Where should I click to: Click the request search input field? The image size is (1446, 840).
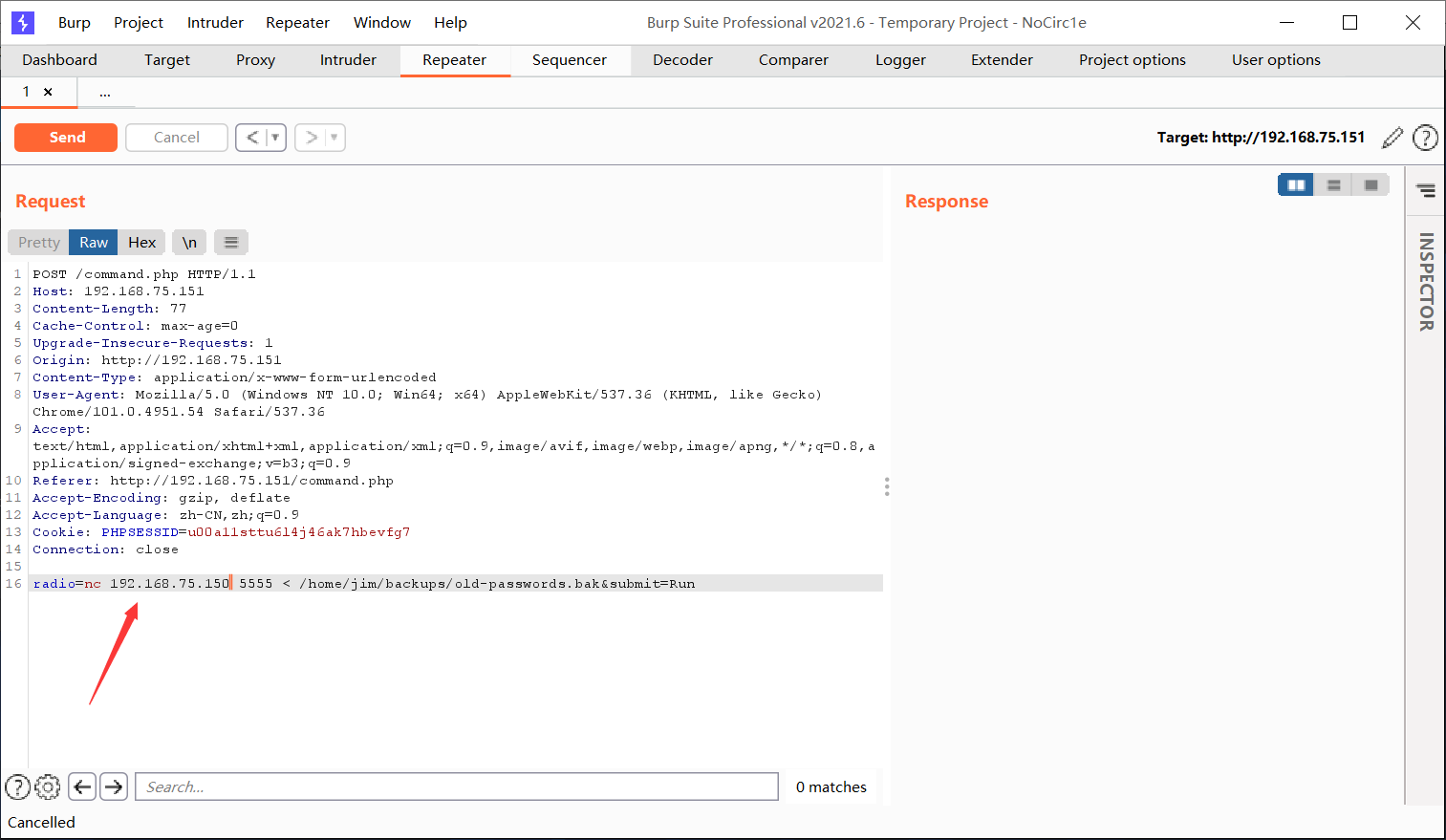[457, 786]
